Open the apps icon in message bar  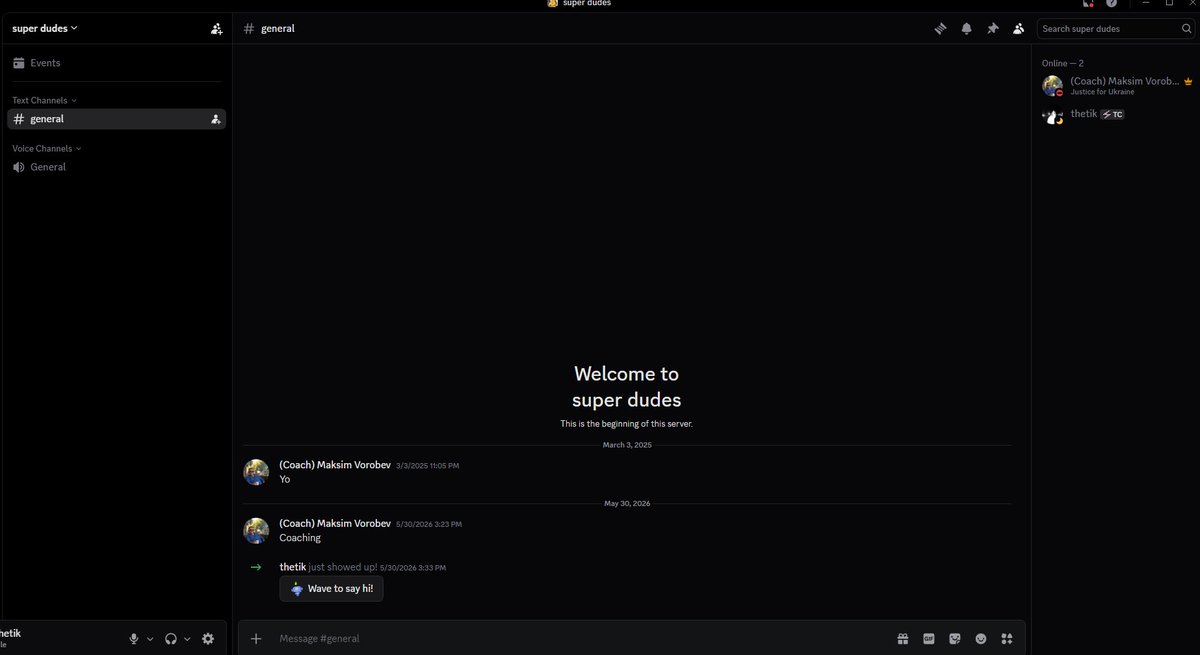(x=1007, y=638)
